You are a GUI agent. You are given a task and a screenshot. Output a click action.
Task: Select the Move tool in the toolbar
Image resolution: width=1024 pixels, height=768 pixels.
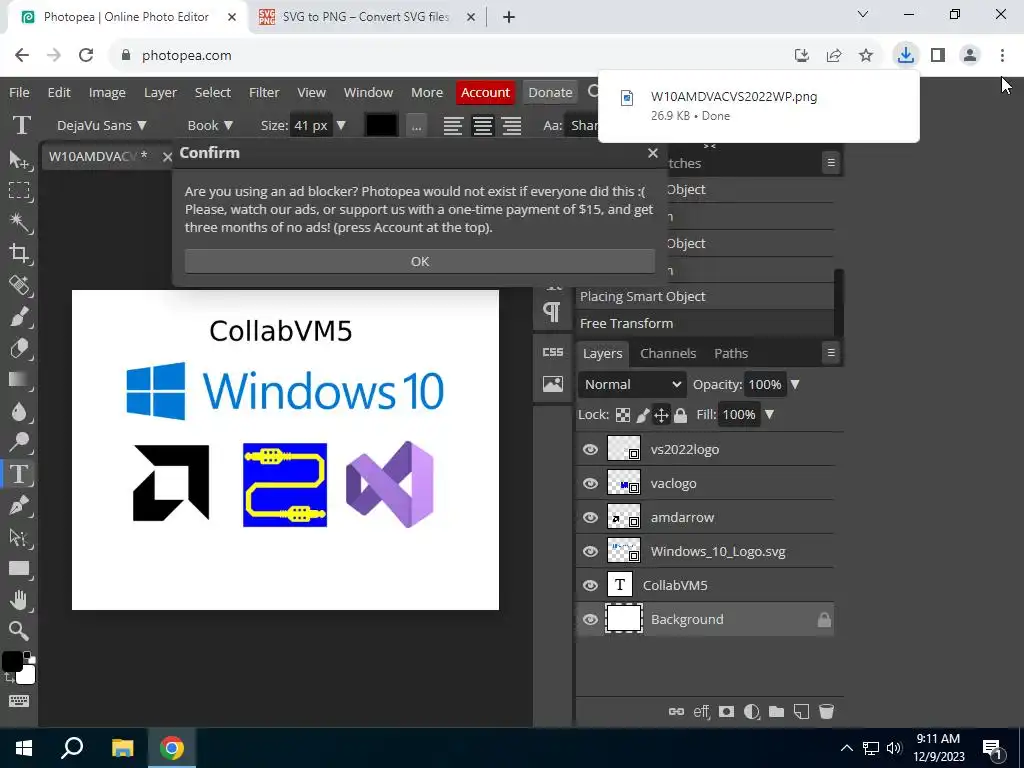coord(19,159)
